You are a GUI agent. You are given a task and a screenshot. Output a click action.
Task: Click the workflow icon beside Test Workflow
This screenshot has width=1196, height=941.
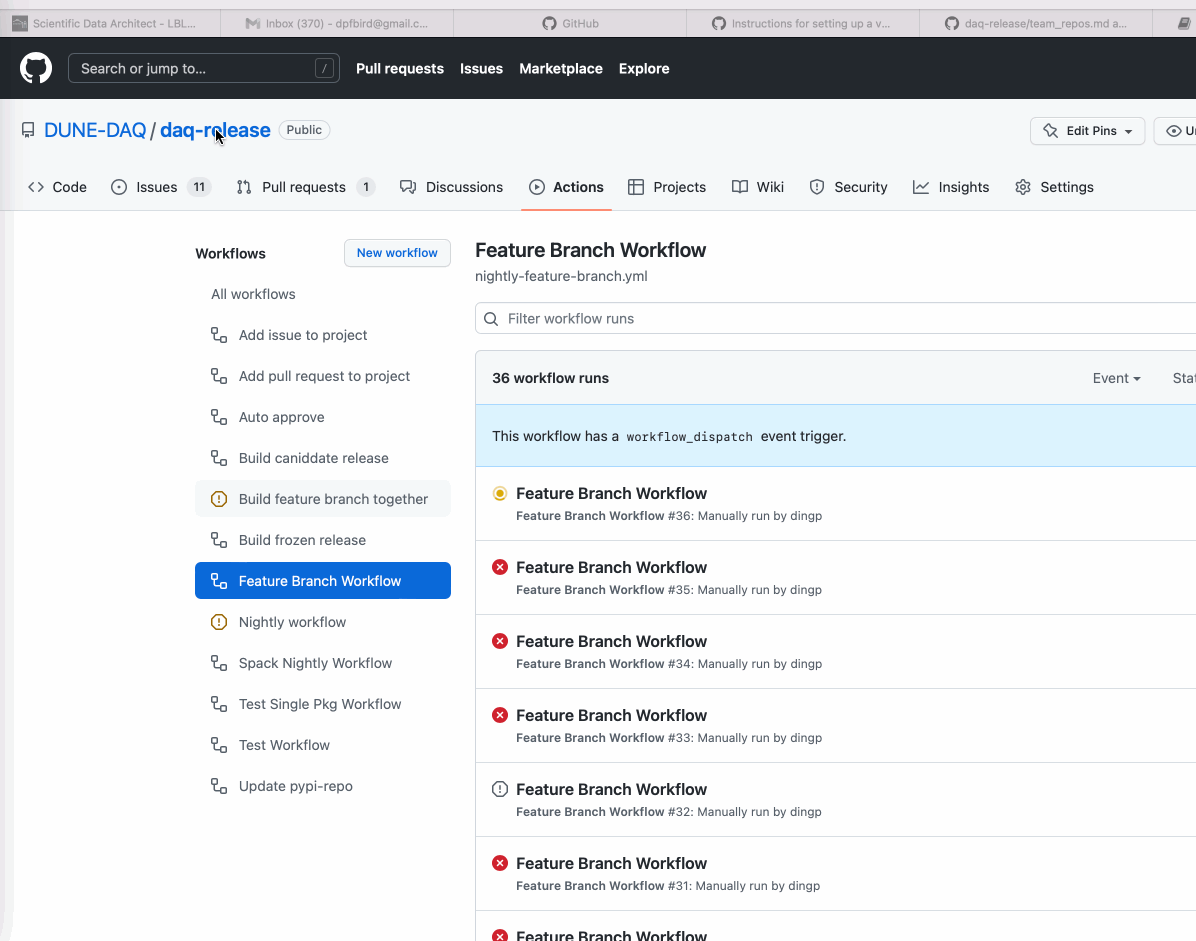[219, 745]
